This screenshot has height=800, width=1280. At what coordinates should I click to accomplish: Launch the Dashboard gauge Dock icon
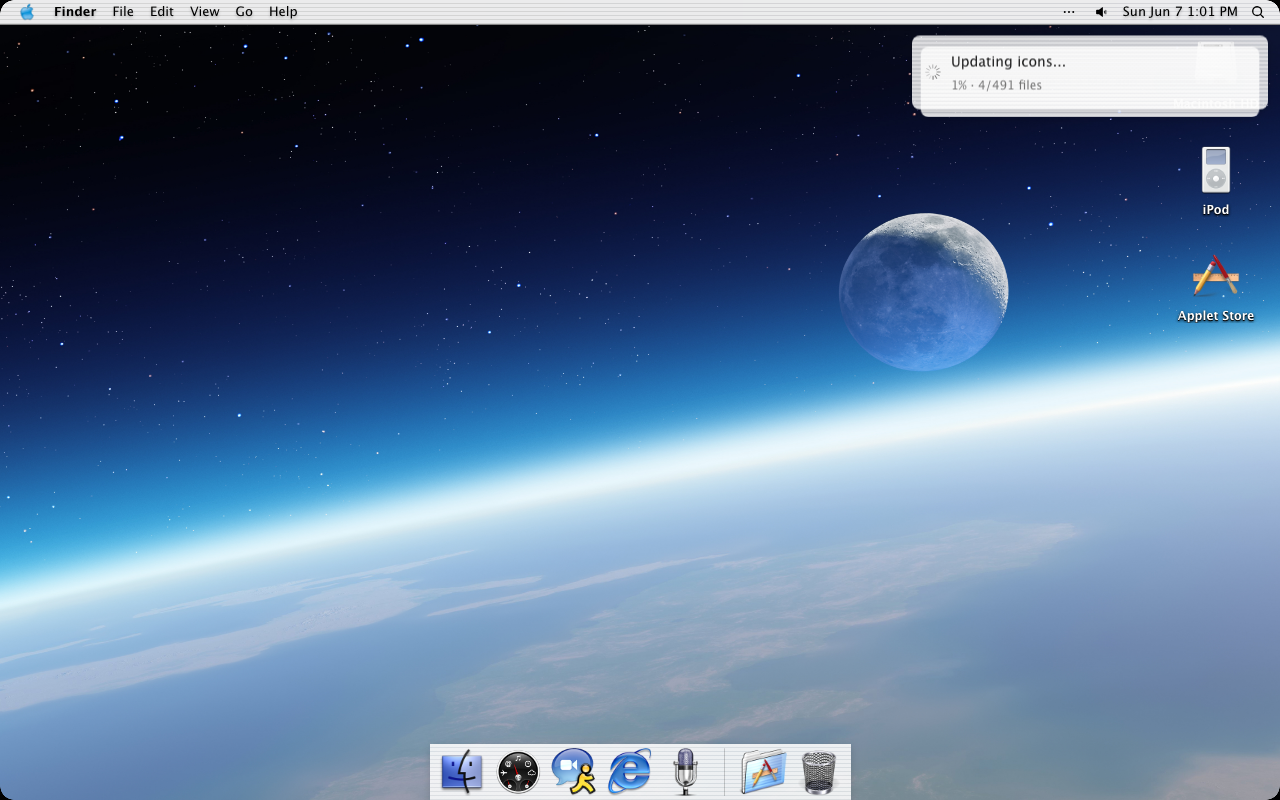pos(518,772)
